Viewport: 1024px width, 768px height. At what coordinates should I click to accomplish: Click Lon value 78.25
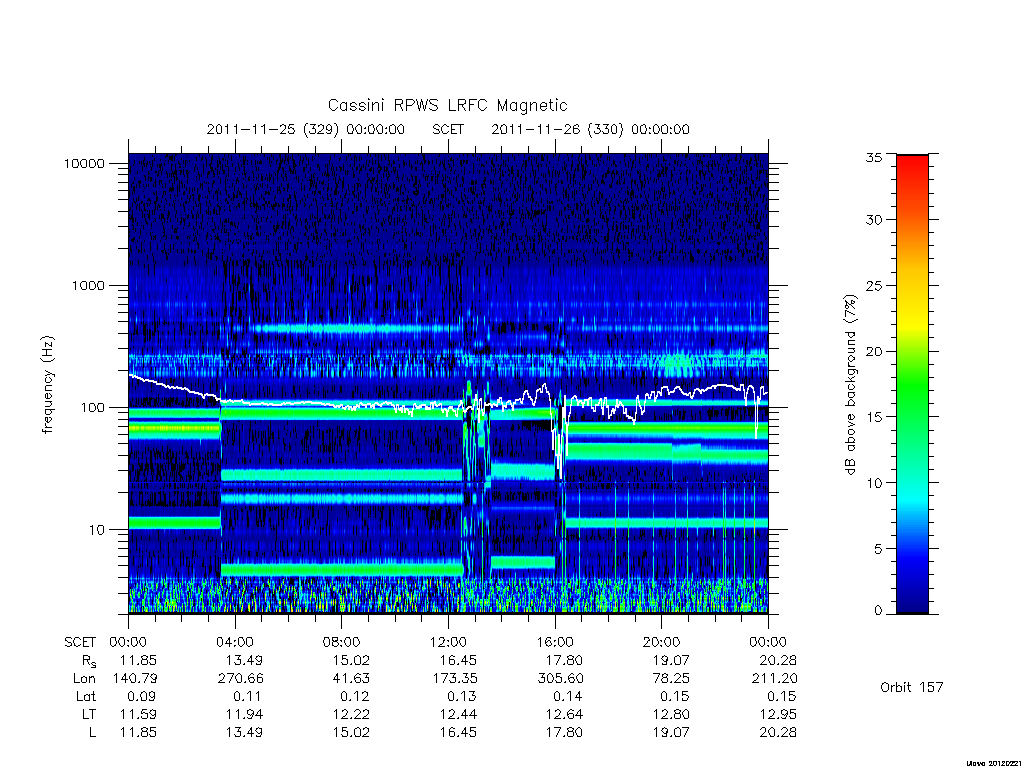coord(671,679)
